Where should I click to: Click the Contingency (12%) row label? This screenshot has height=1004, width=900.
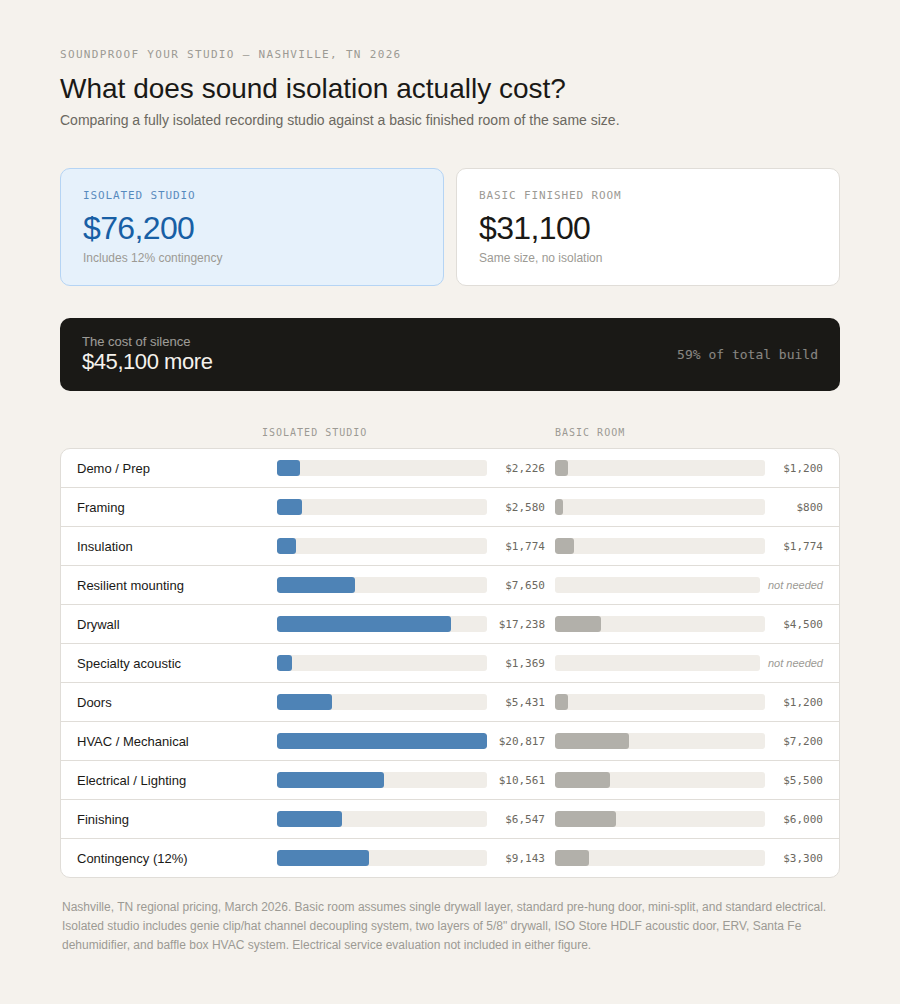132,858
